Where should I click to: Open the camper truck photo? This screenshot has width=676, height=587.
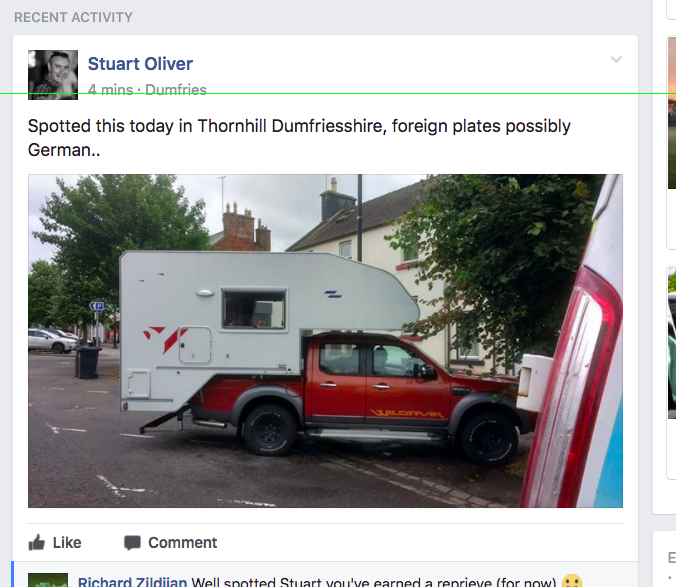pyautogui.click(x=325, y=341)
